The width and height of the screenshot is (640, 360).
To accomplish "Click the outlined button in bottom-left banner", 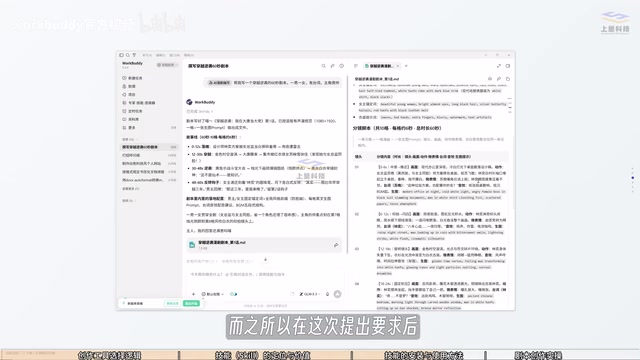I will [x=173, y=303].
